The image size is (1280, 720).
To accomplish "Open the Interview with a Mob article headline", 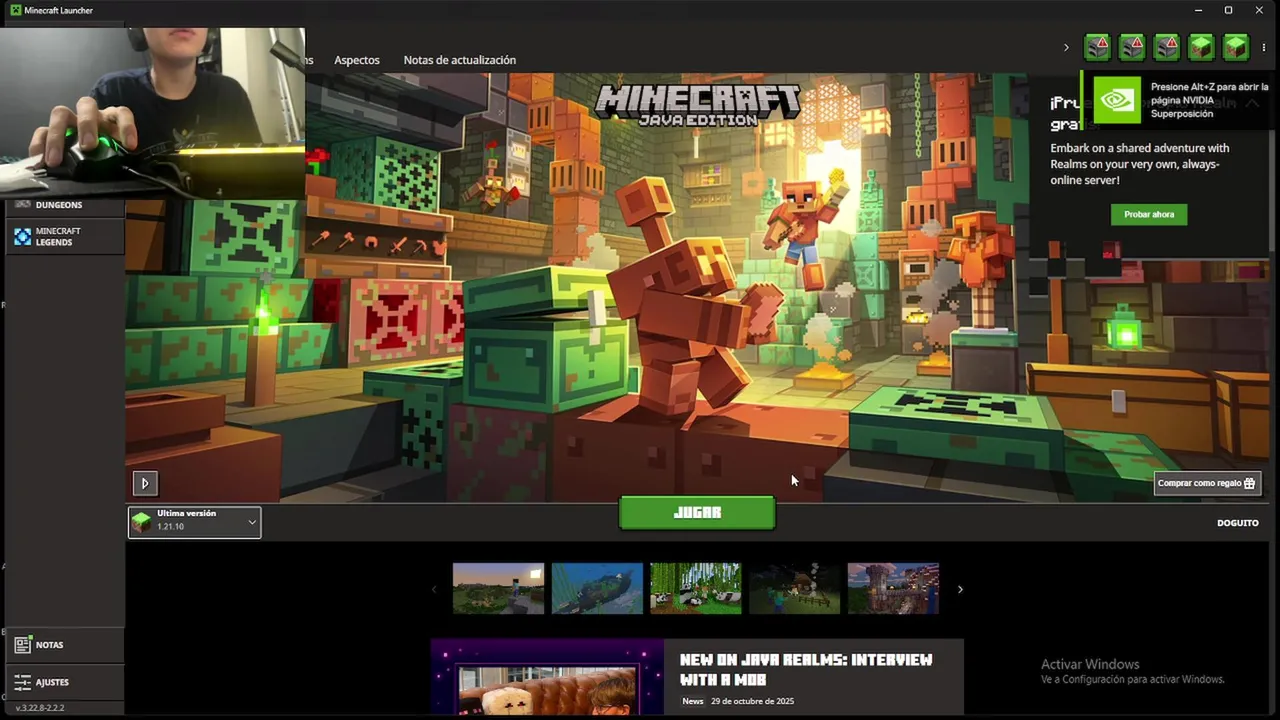I will click(x=806, y=669).
